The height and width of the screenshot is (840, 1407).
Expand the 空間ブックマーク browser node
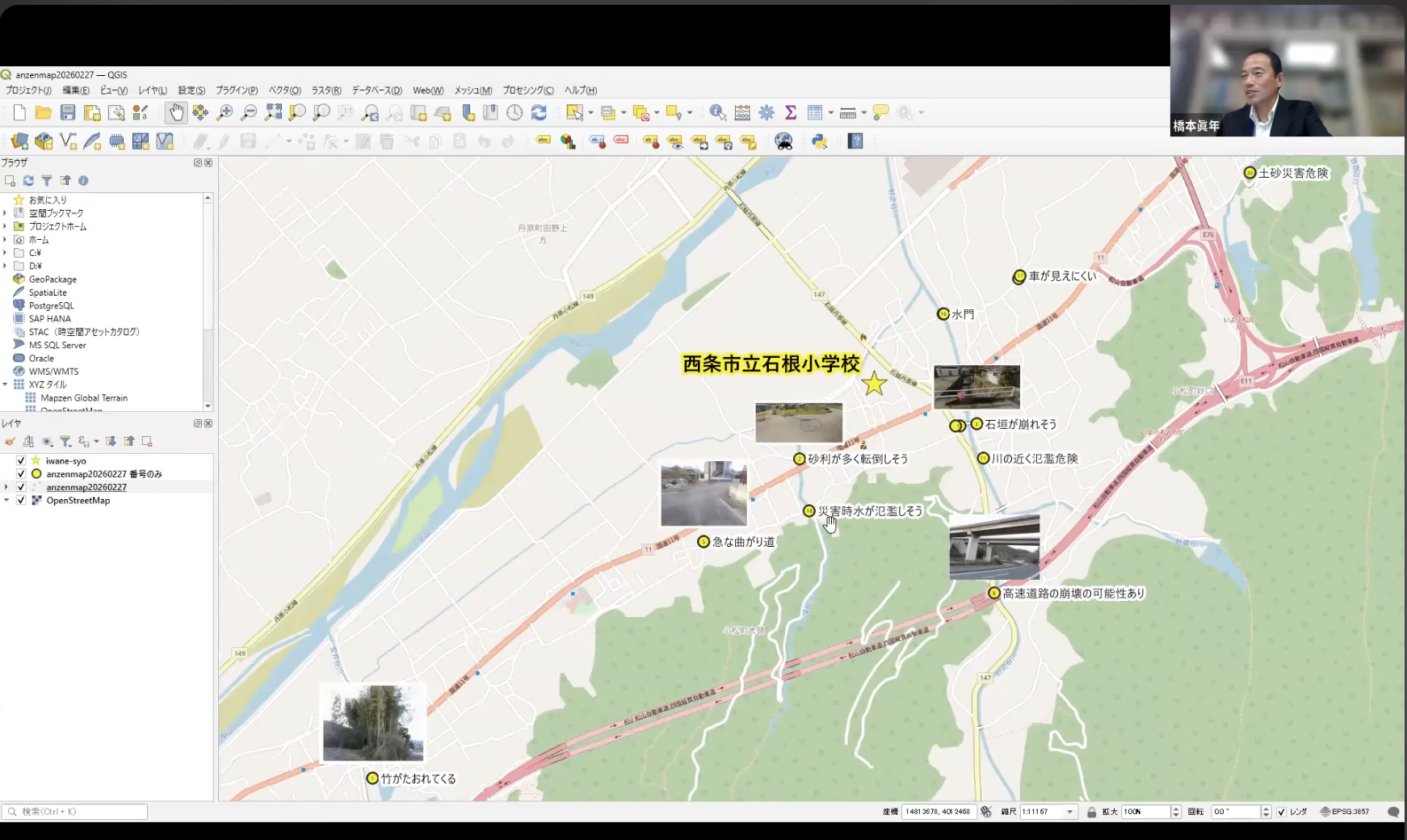click(x=6, y=213)
